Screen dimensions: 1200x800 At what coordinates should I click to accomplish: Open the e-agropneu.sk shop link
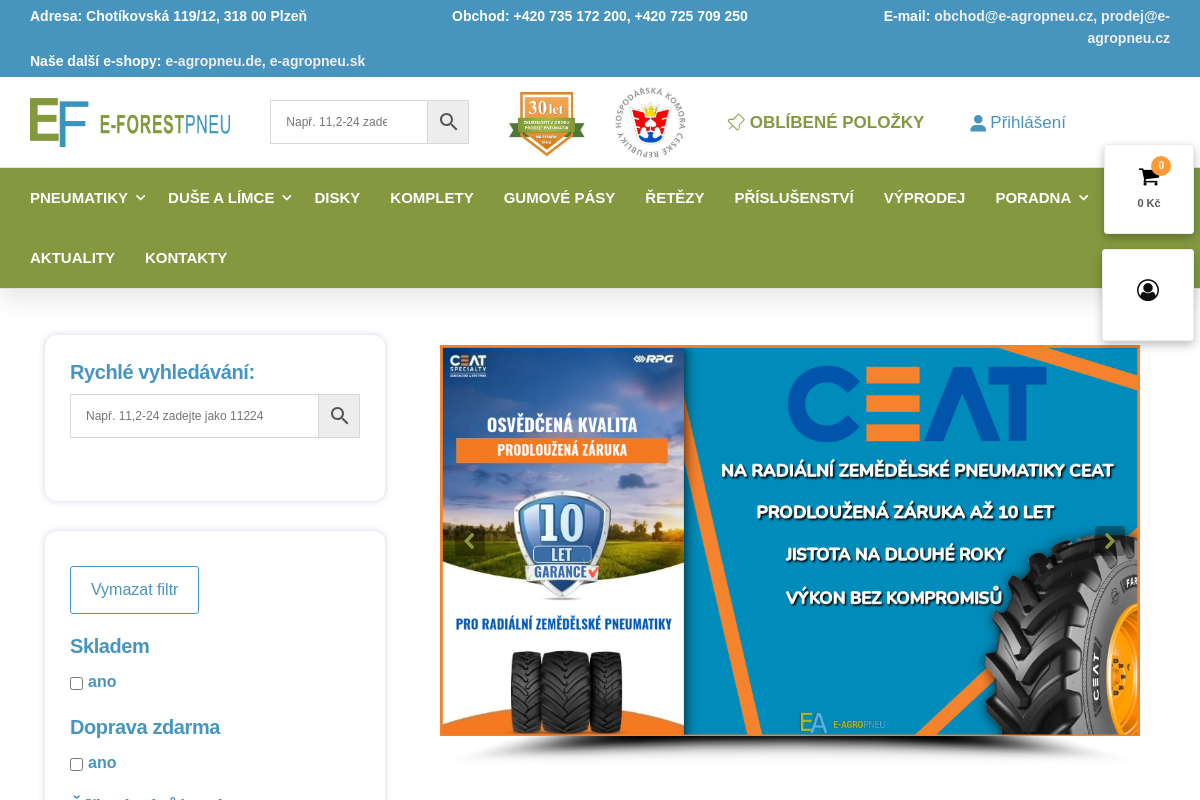pos(317,61)
